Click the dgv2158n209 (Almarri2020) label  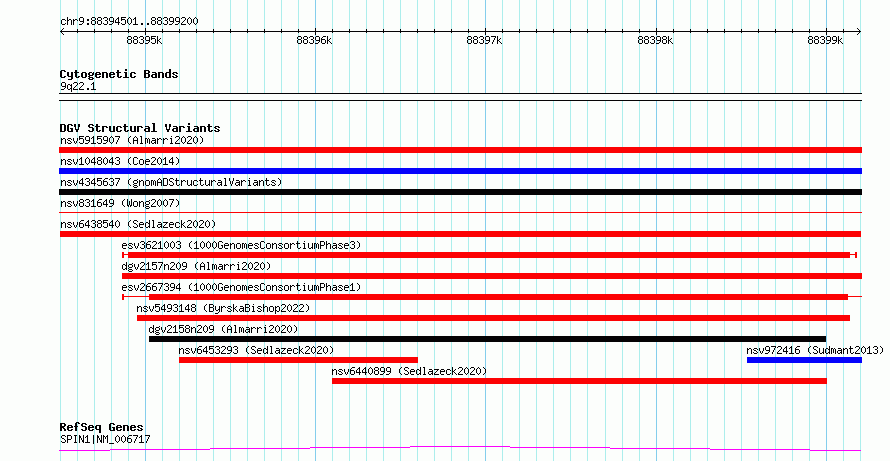pos(223,329)
